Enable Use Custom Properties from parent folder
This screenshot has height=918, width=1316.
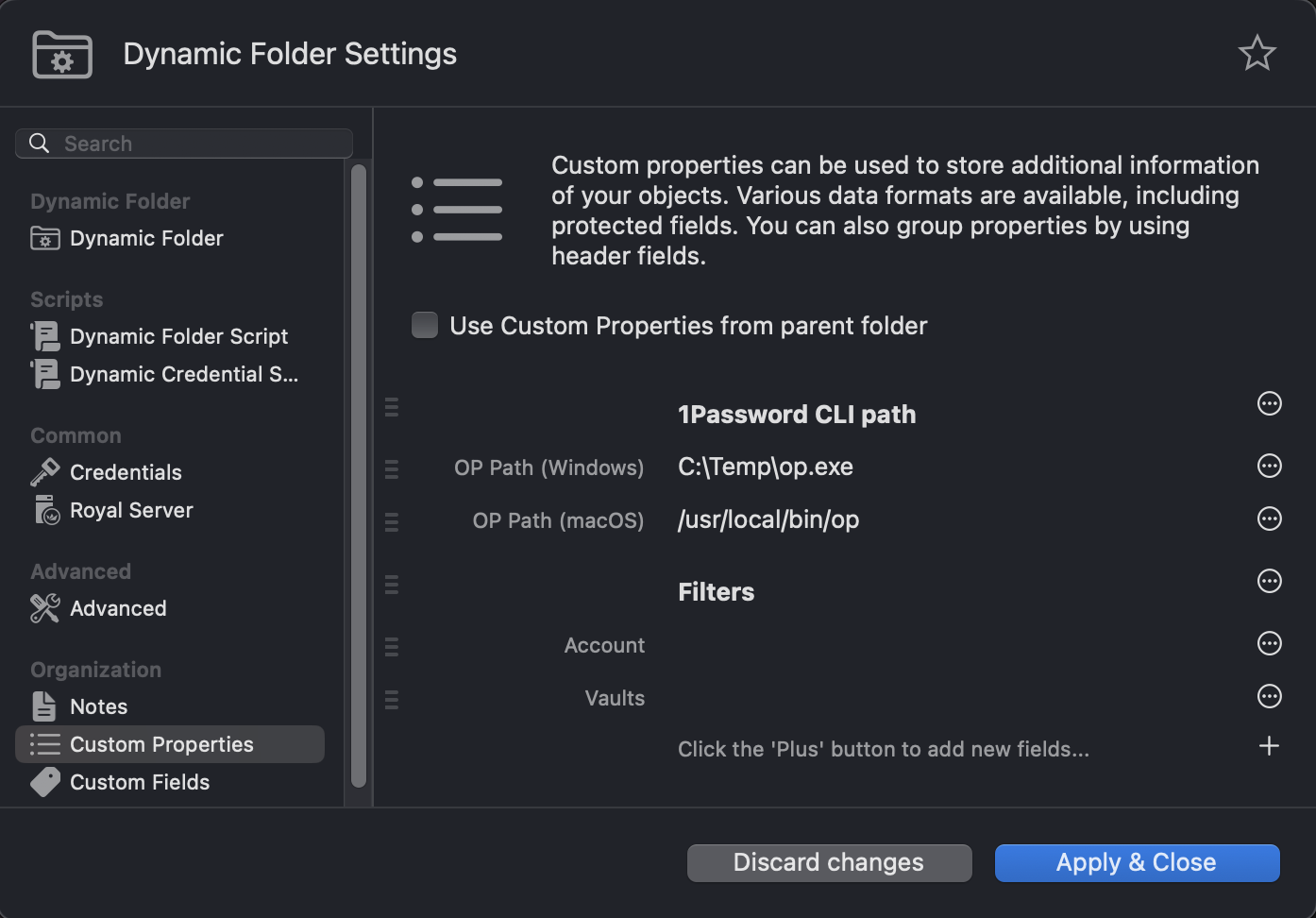425,325
